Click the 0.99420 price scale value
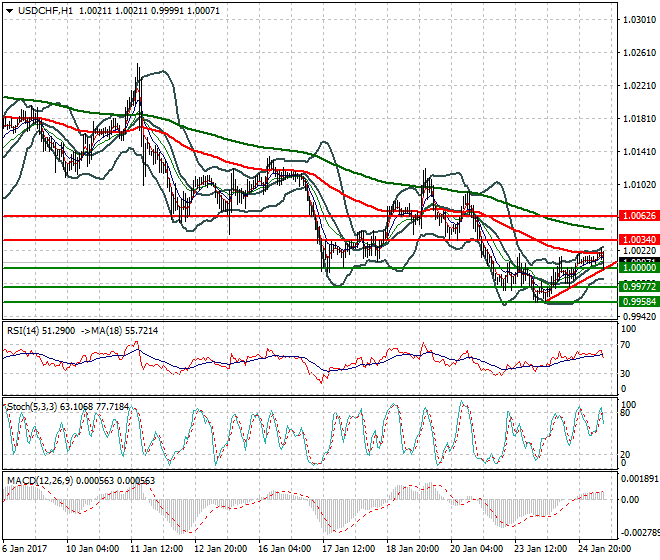This screenshot has height=560, width=660. [640, 317]
